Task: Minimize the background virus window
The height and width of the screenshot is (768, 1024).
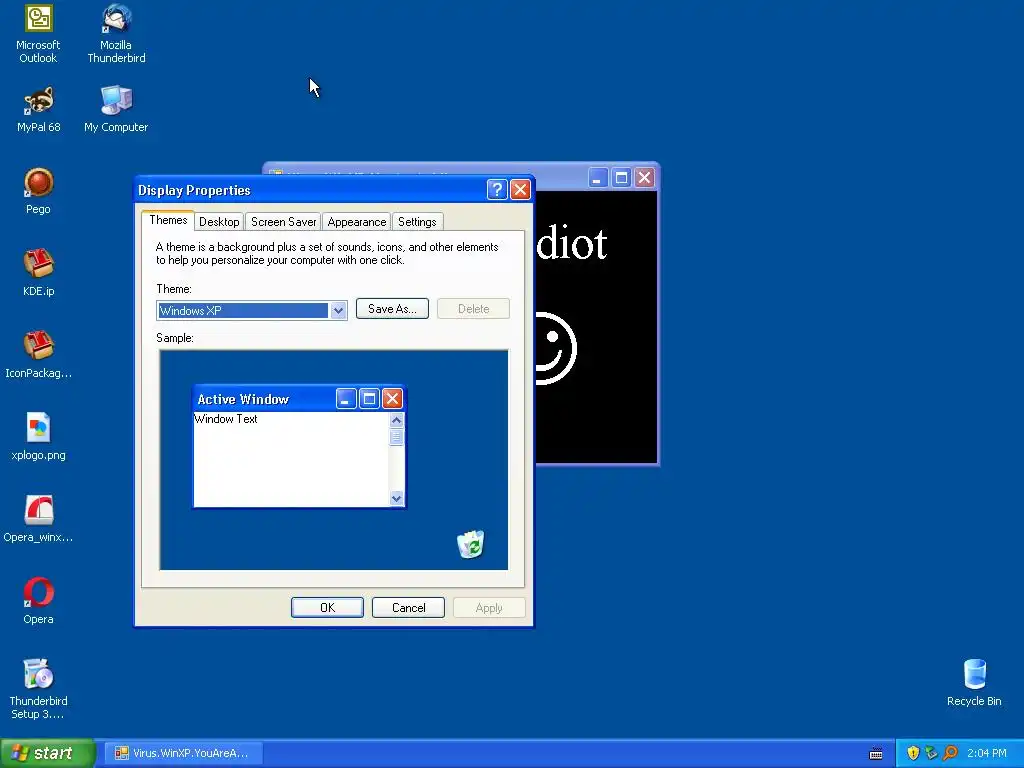Action: pyautogui.click(x=598, y=178)
